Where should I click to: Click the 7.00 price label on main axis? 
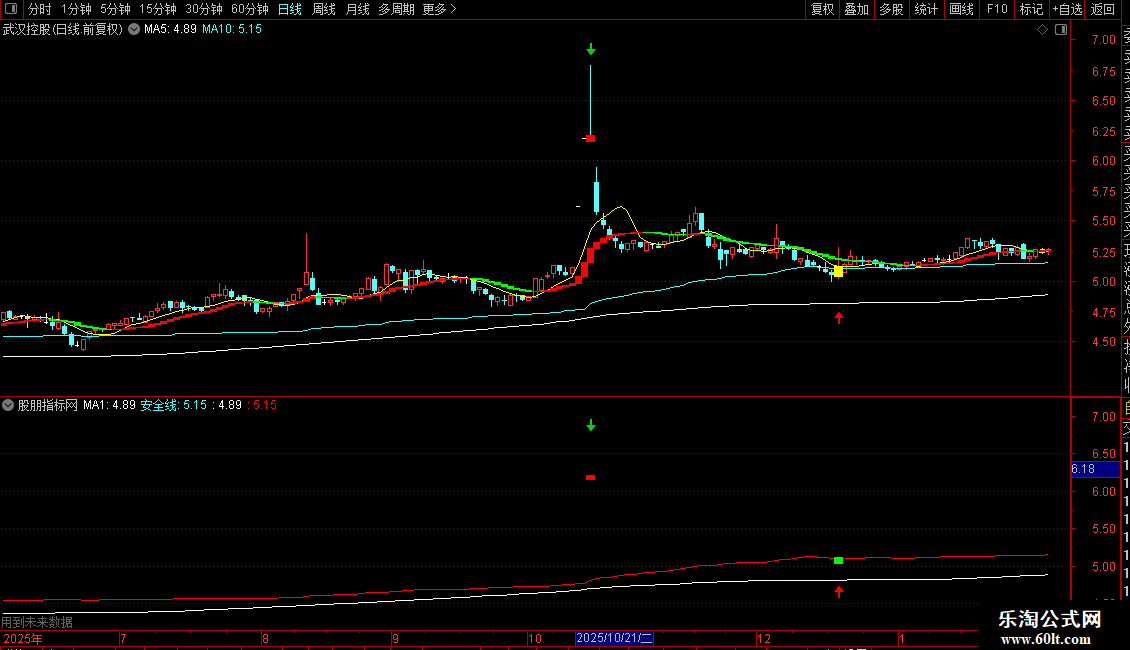[x=1103, y=40]
